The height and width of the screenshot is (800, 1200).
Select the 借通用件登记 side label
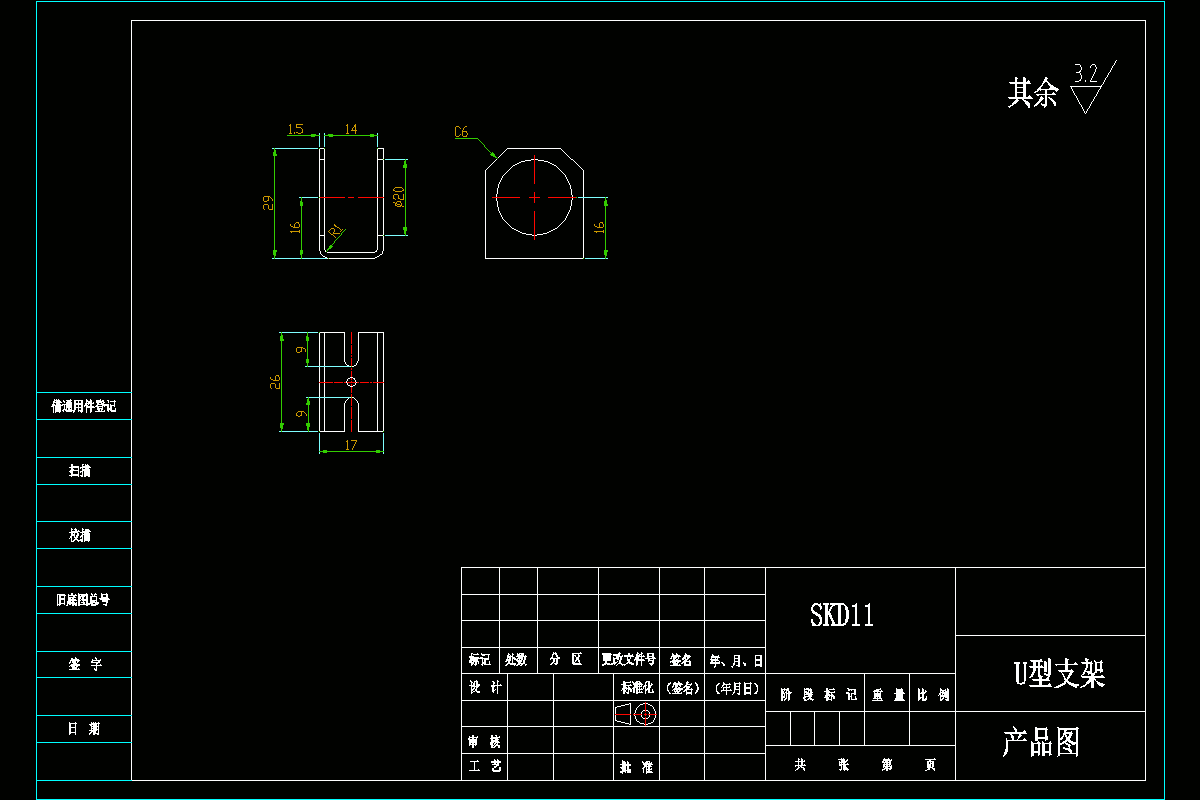(84, 407)
